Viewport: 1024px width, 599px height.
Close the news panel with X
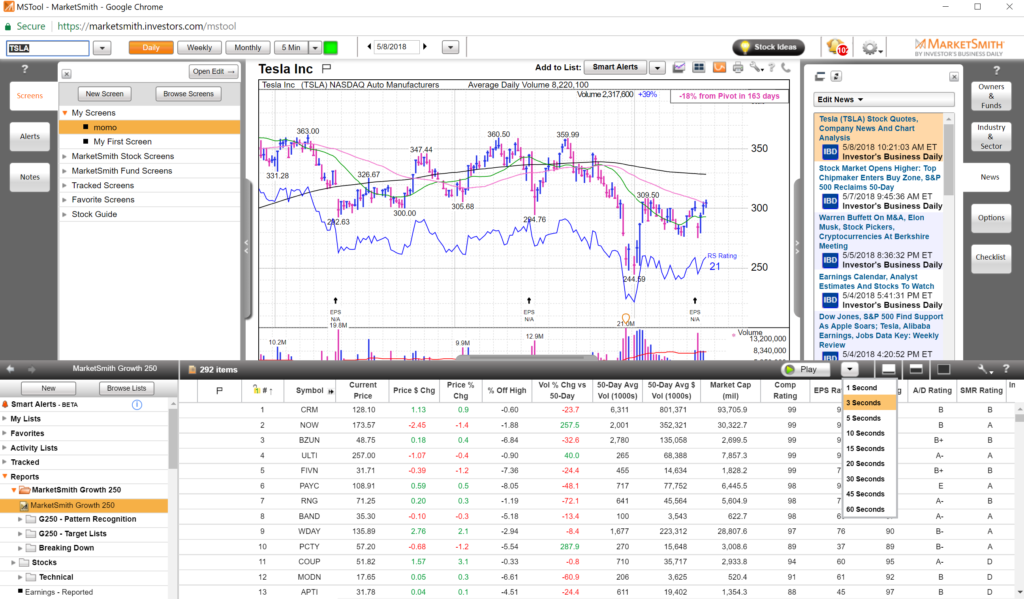[x=953, y=77]
